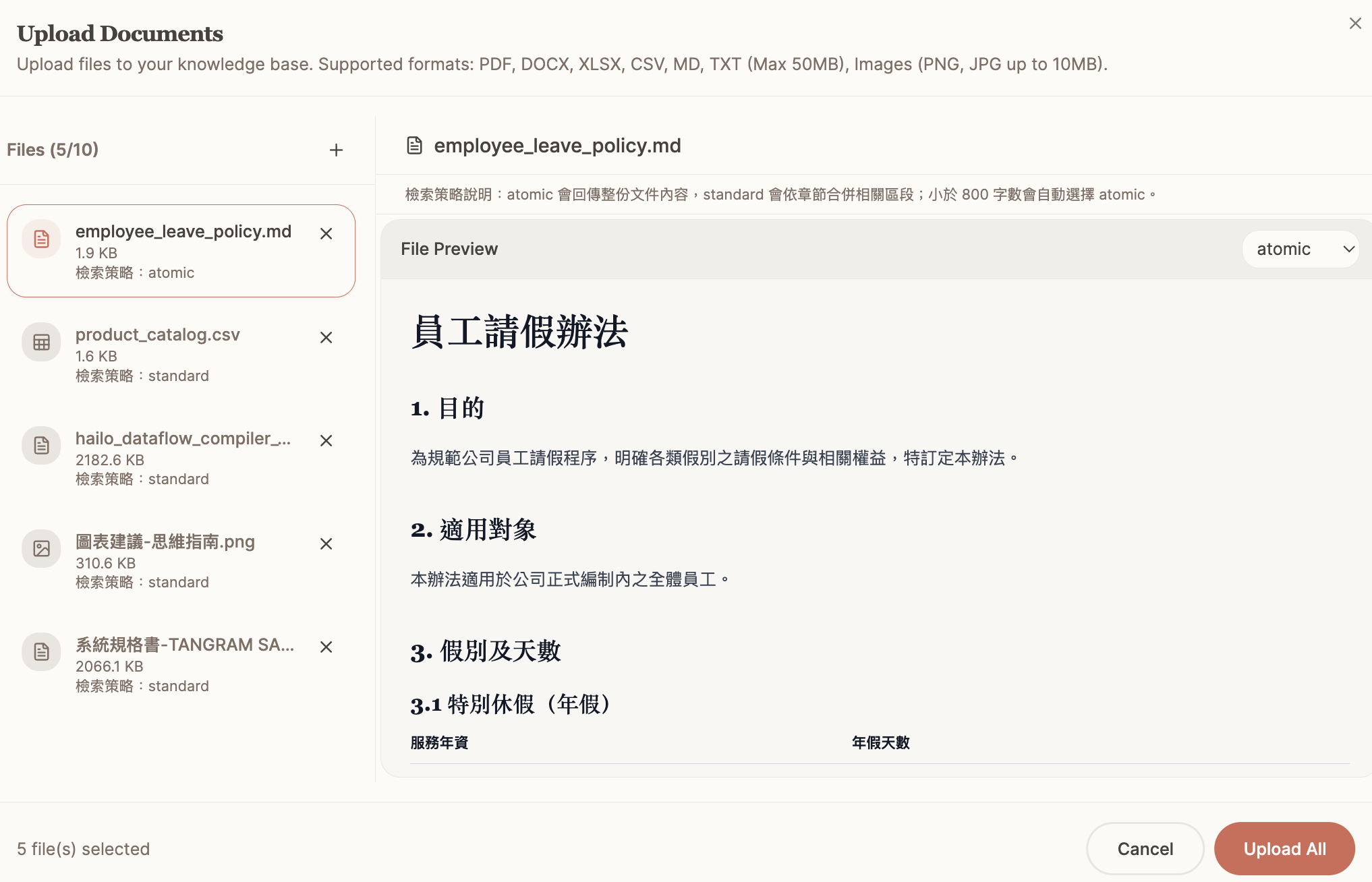1372x882 pixels.
Task: Open the atomic retrieval strategy dropdown
Action: [x=1299, y=249]
